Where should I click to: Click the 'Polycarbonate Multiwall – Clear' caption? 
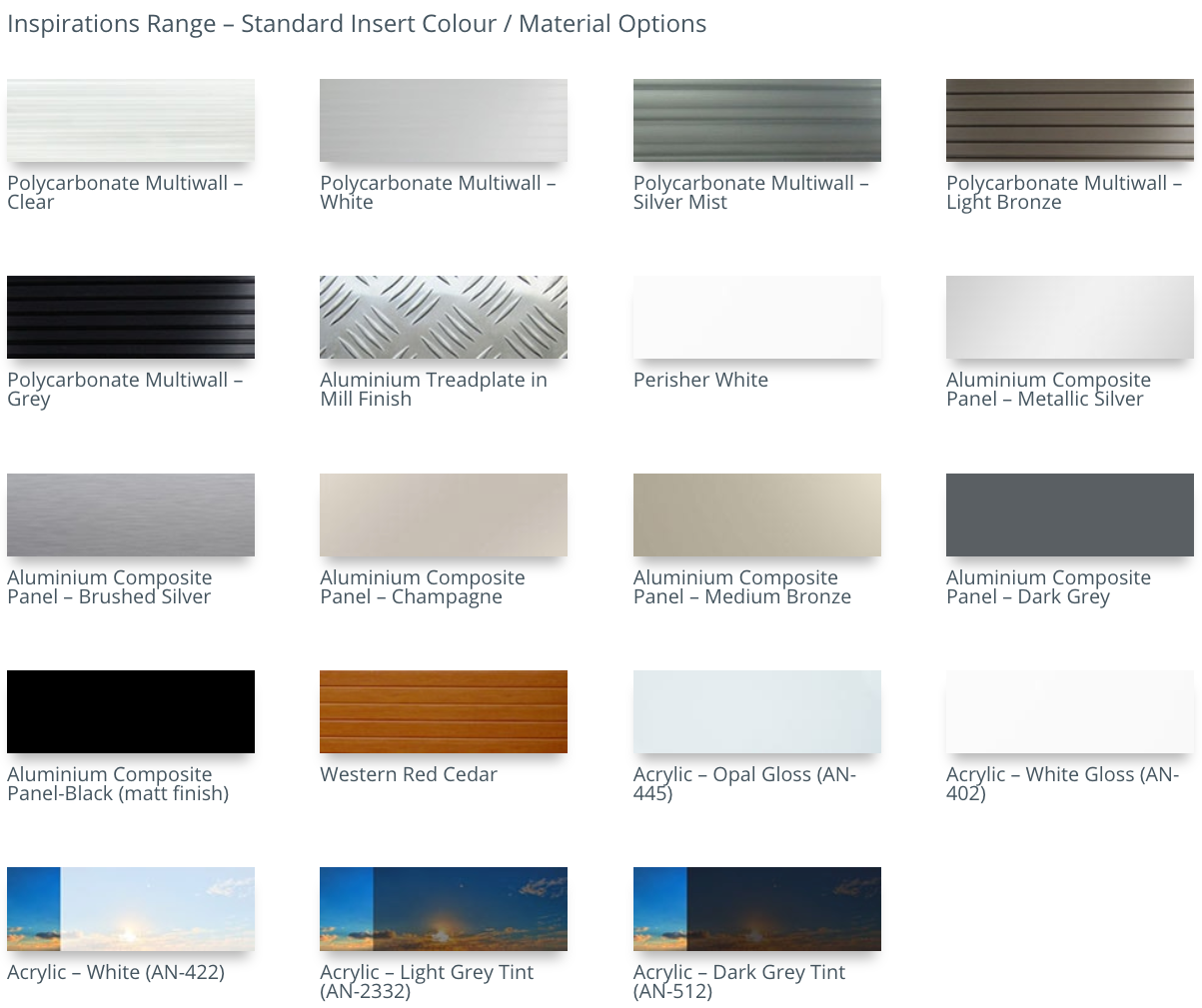click(125, 192)
